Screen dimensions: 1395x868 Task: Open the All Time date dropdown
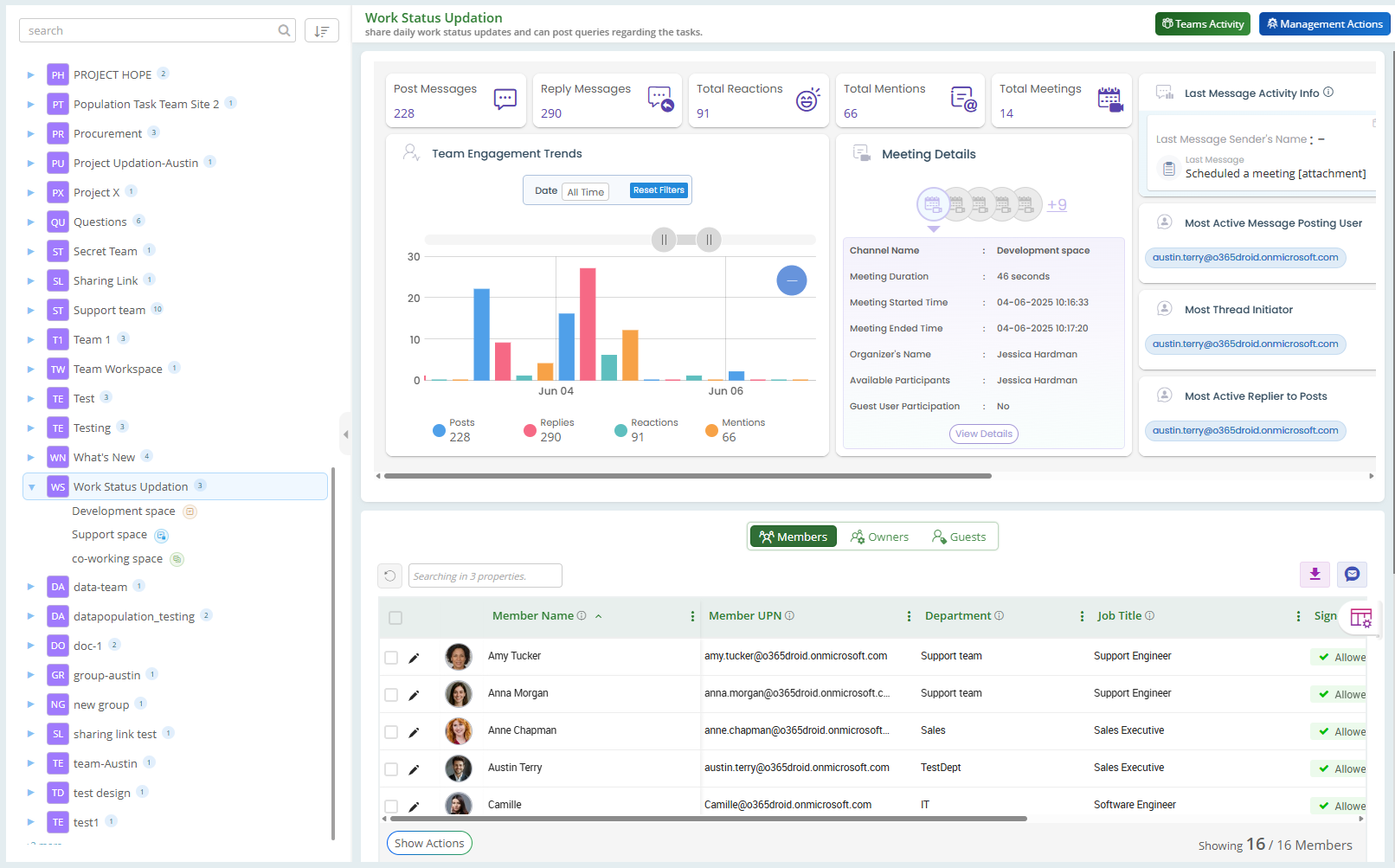point(586,192)
